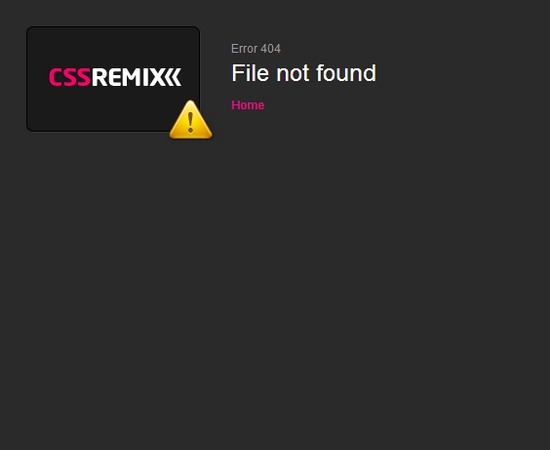Click the Error 404 label

coord(256,49)
